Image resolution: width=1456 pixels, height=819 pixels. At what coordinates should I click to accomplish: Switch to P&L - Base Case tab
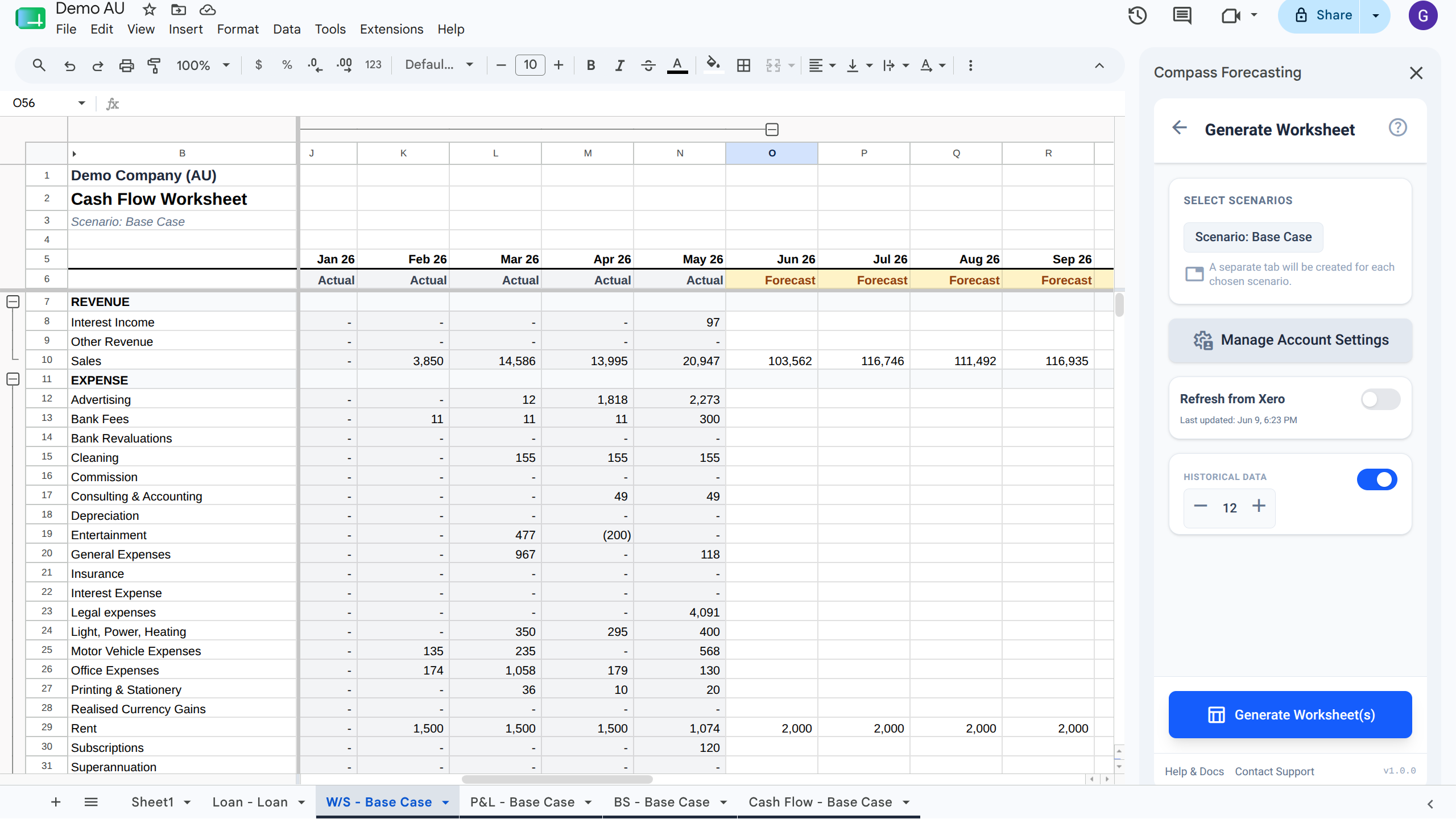pos(522,802)
